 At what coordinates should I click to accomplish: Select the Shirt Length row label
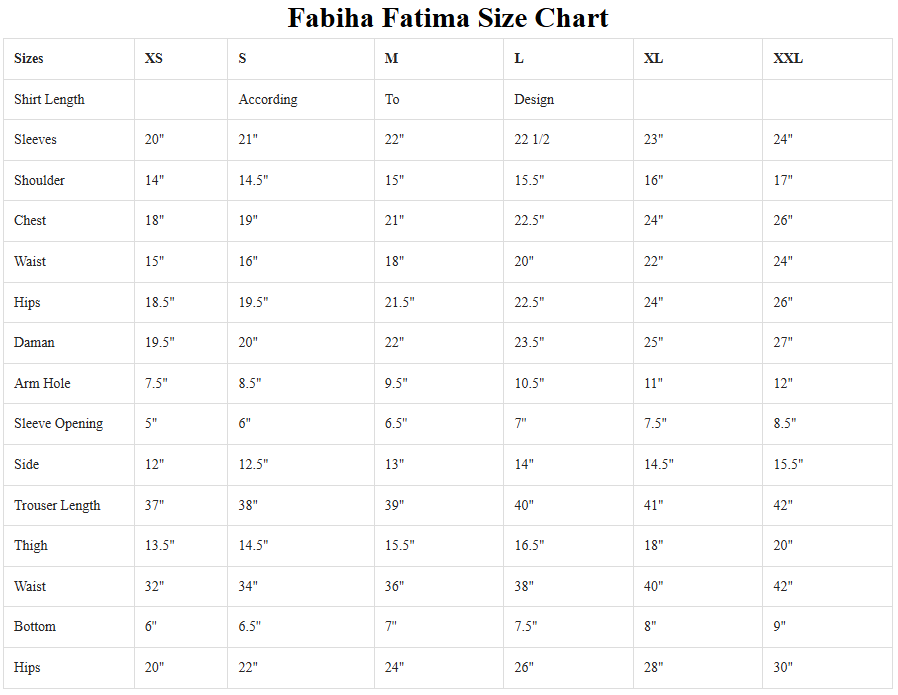tap(49, 100)
